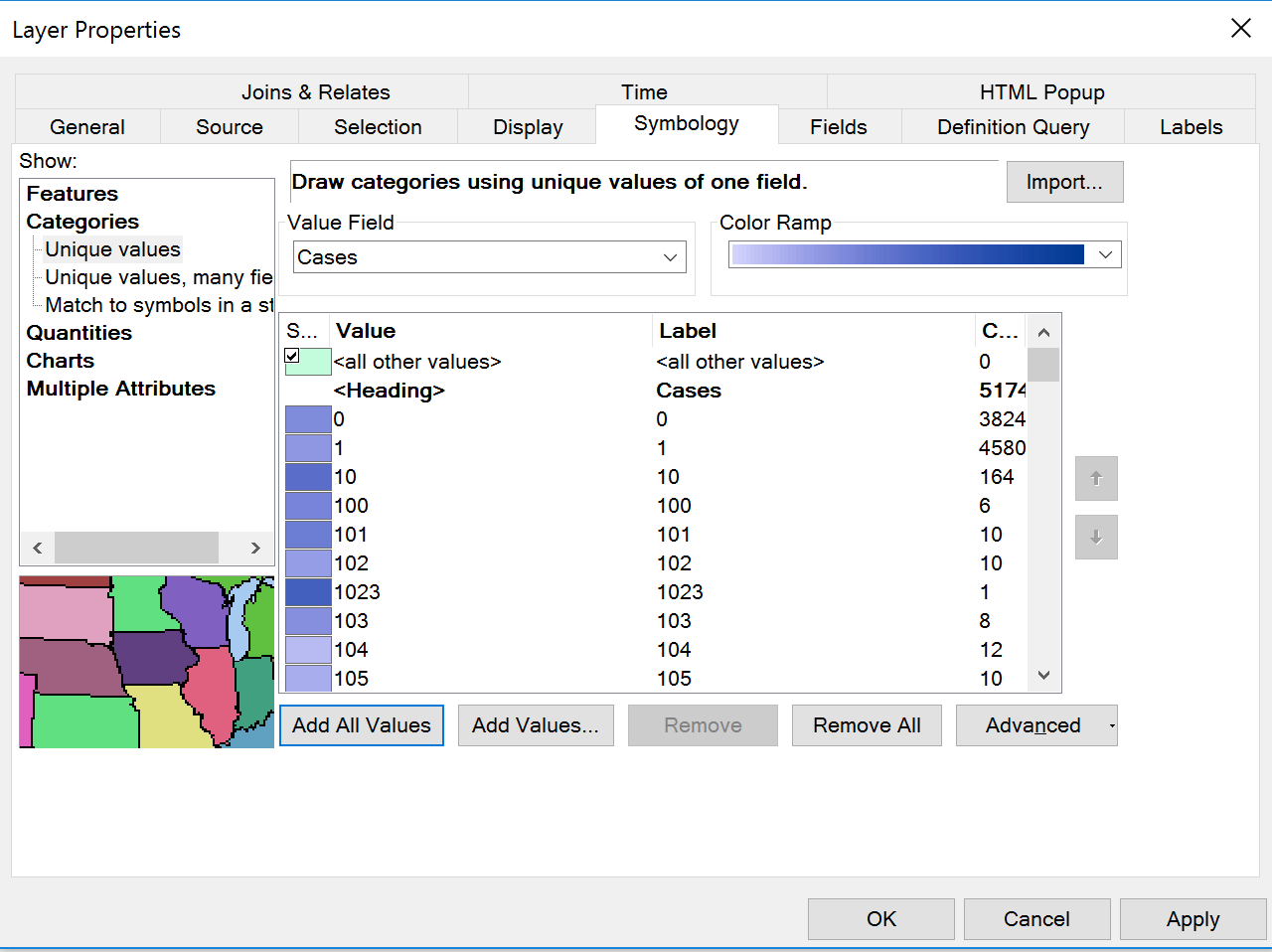This screenshot has height=952, width=1272.
Task: Open the Selection tab
Action: click(x=378, y=127)
